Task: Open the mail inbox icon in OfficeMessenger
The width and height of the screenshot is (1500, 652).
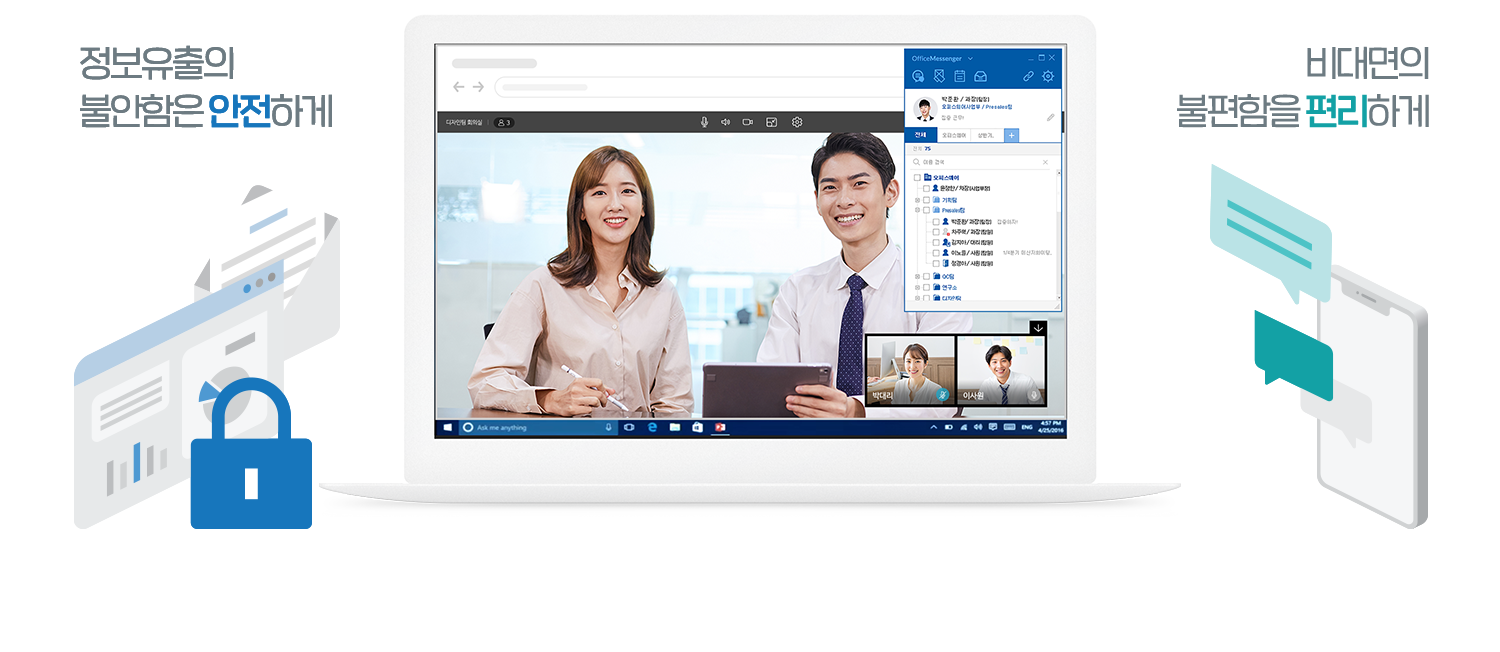Action: 981,76
